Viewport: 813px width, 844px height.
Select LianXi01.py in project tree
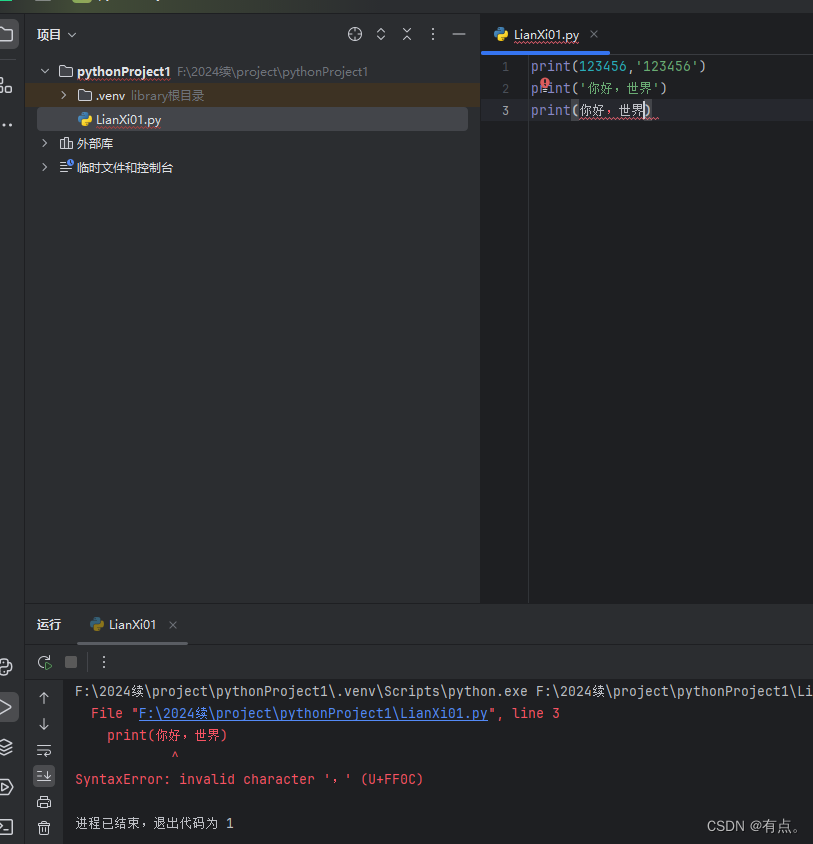(x=253, y=119)
